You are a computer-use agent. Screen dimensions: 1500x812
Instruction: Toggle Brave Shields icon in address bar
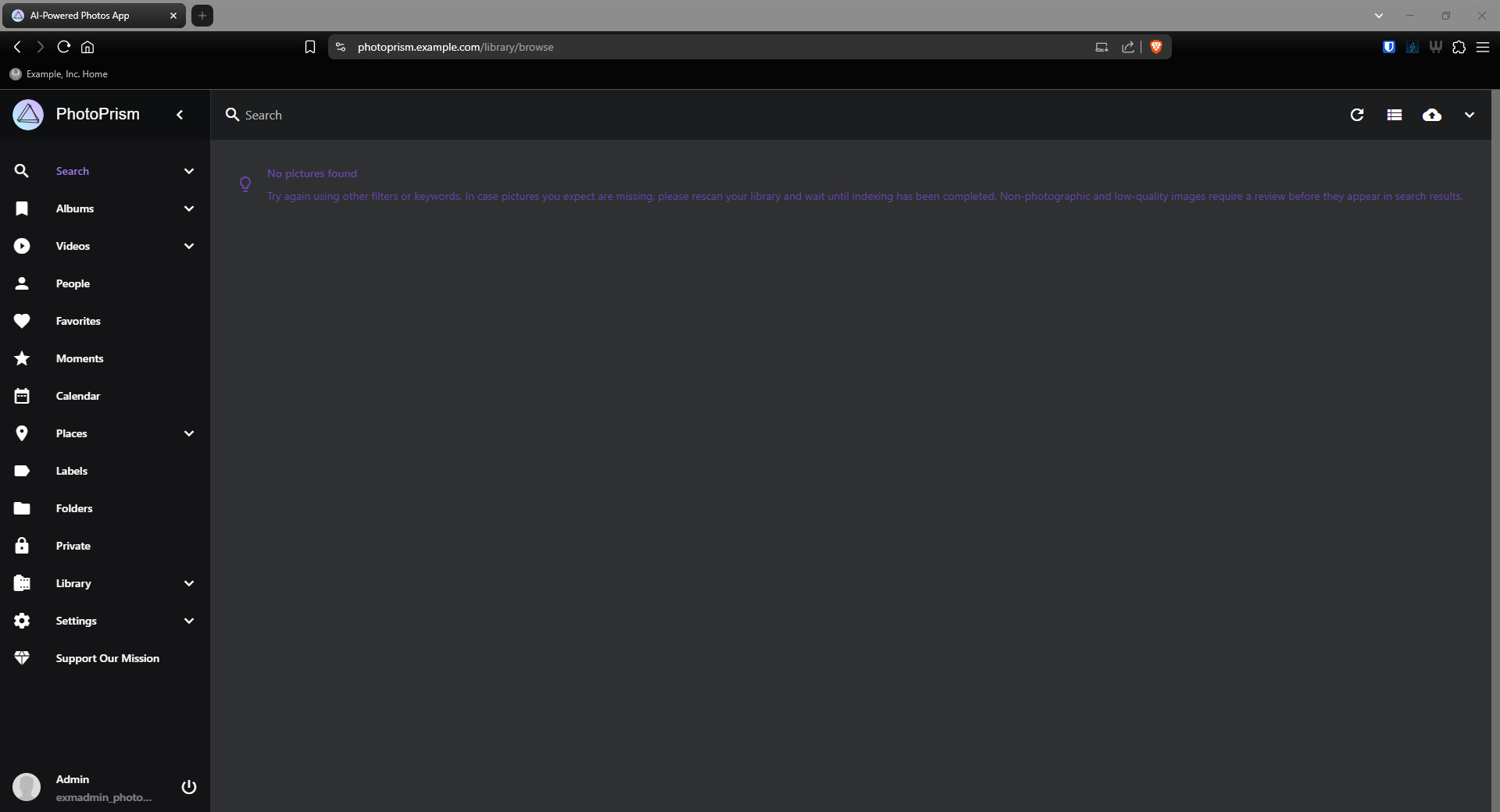pyautogui.click(x=1156, y=47)
